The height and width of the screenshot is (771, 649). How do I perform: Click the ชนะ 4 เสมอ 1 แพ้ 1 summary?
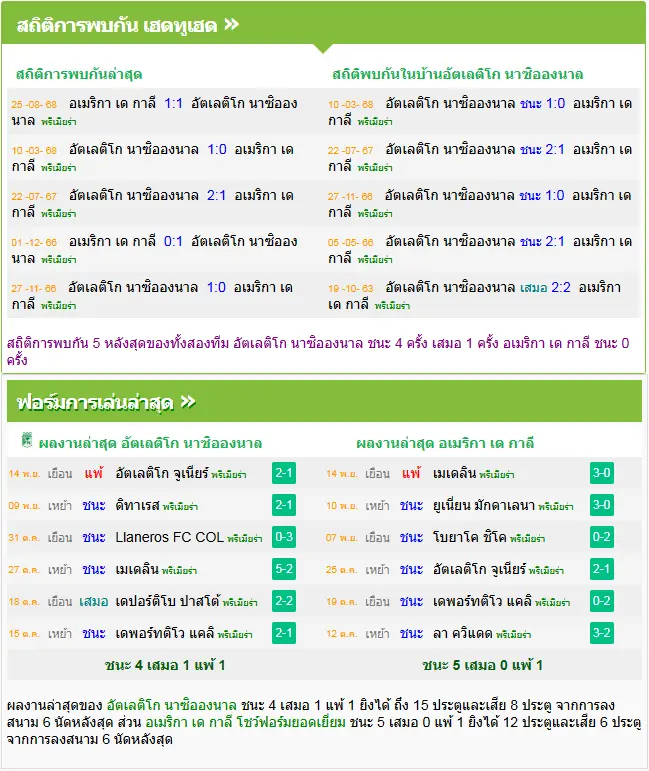[x=165, y=665]
